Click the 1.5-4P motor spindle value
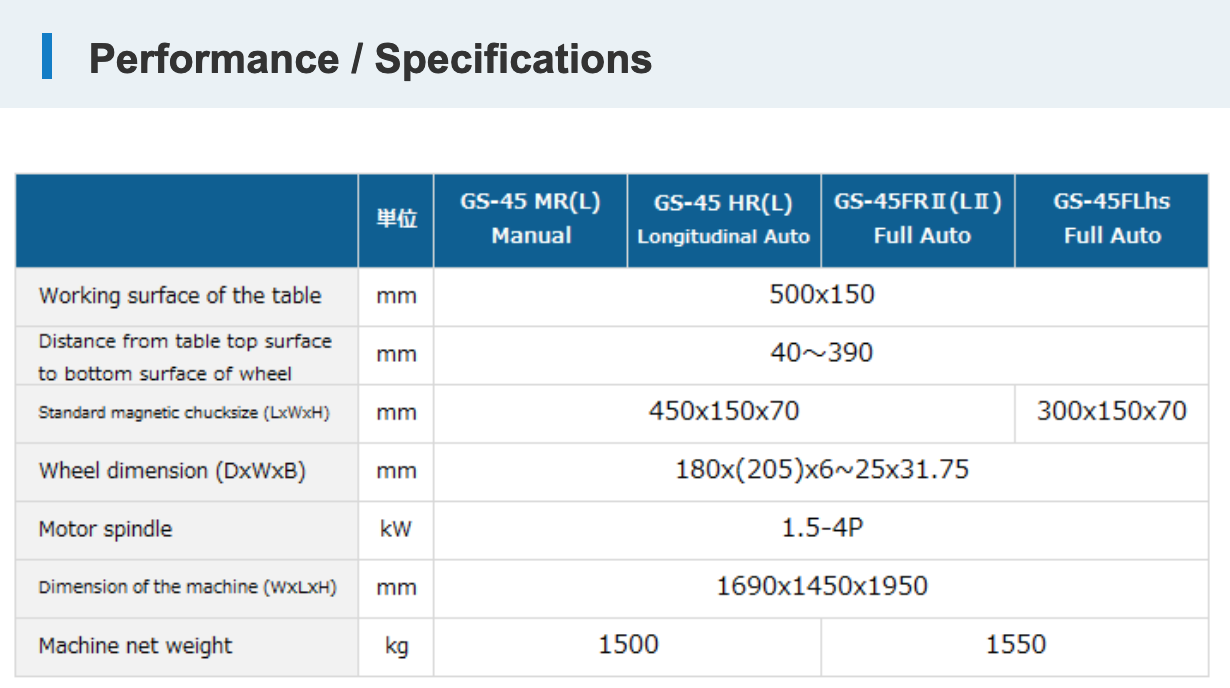The height and width of the screenshot is (688, 1230). pos(821,528)
